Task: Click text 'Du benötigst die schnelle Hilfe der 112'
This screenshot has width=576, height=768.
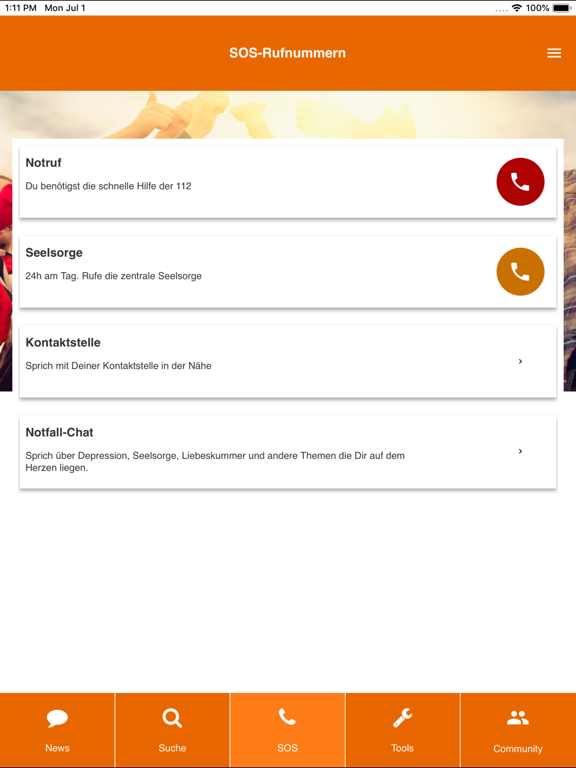Action: (108, 186)
